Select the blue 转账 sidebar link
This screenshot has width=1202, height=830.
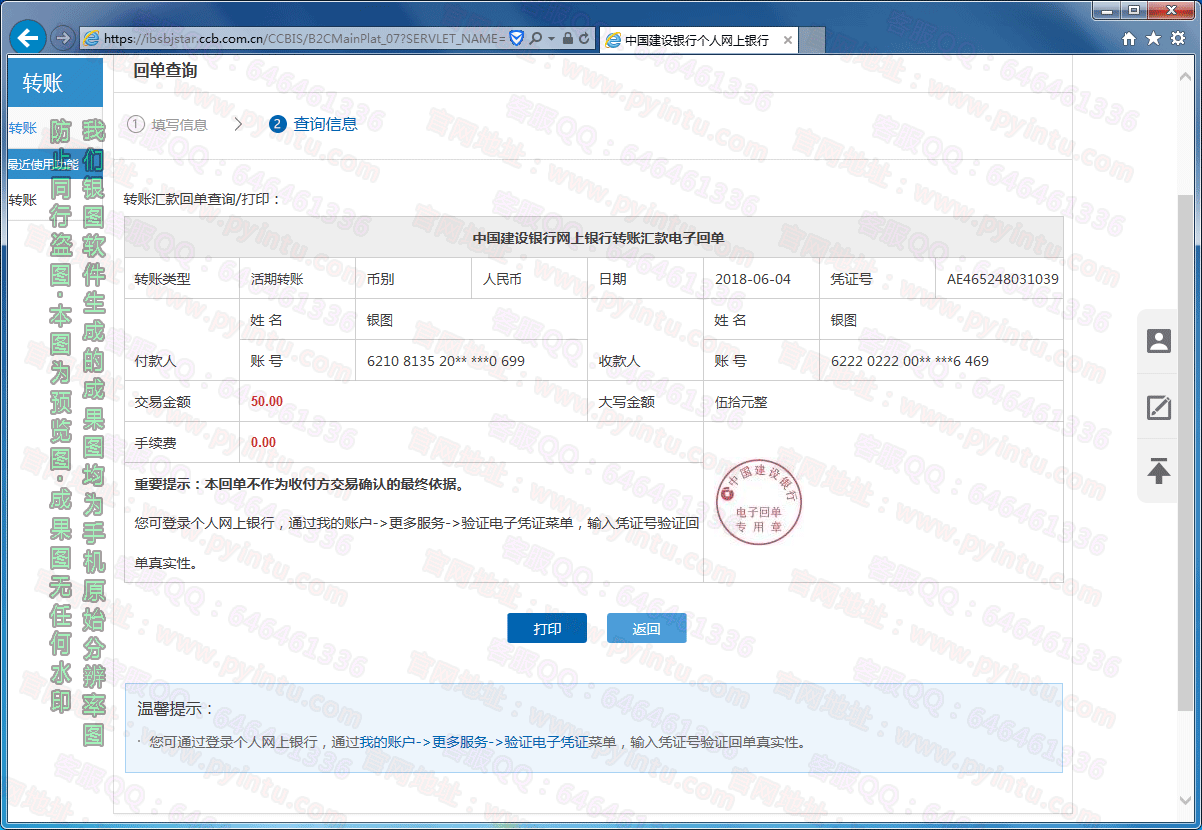(23, 128)
